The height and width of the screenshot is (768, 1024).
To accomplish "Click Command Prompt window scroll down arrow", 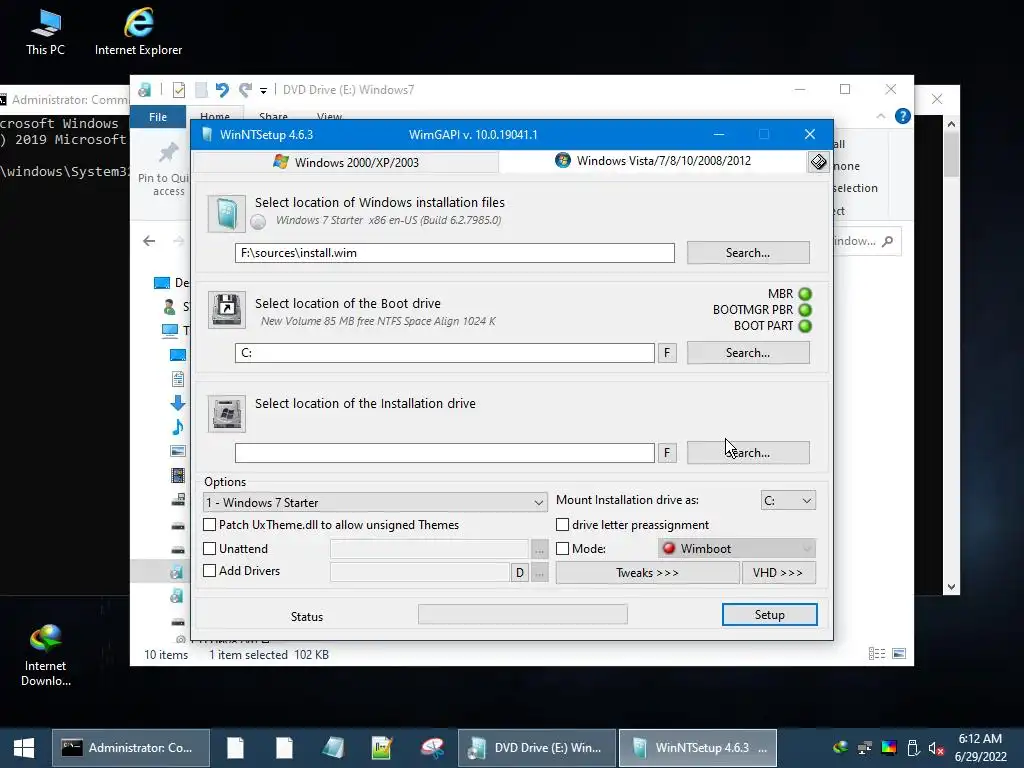I will [952, 587].
